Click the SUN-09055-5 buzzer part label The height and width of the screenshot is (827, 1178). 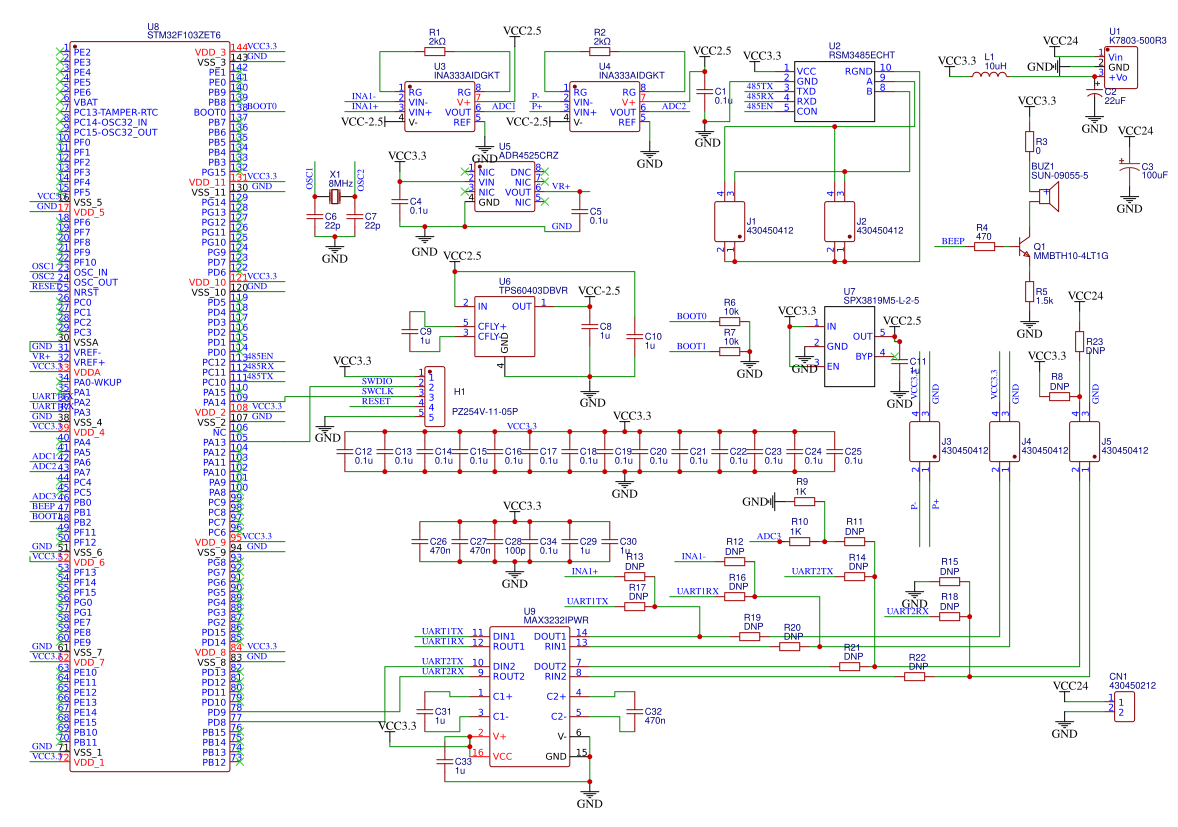(x=1059, y=176)
